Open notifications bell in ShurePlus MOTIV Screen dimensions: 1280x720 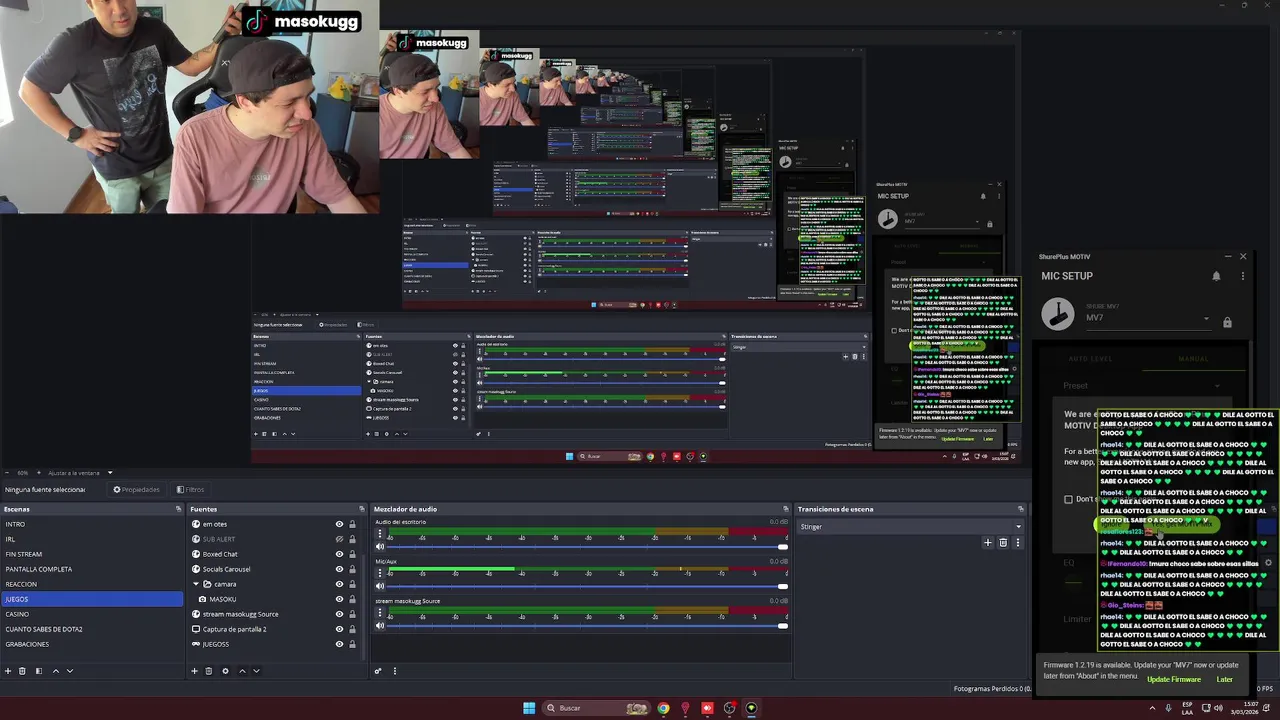[1216, 276]
